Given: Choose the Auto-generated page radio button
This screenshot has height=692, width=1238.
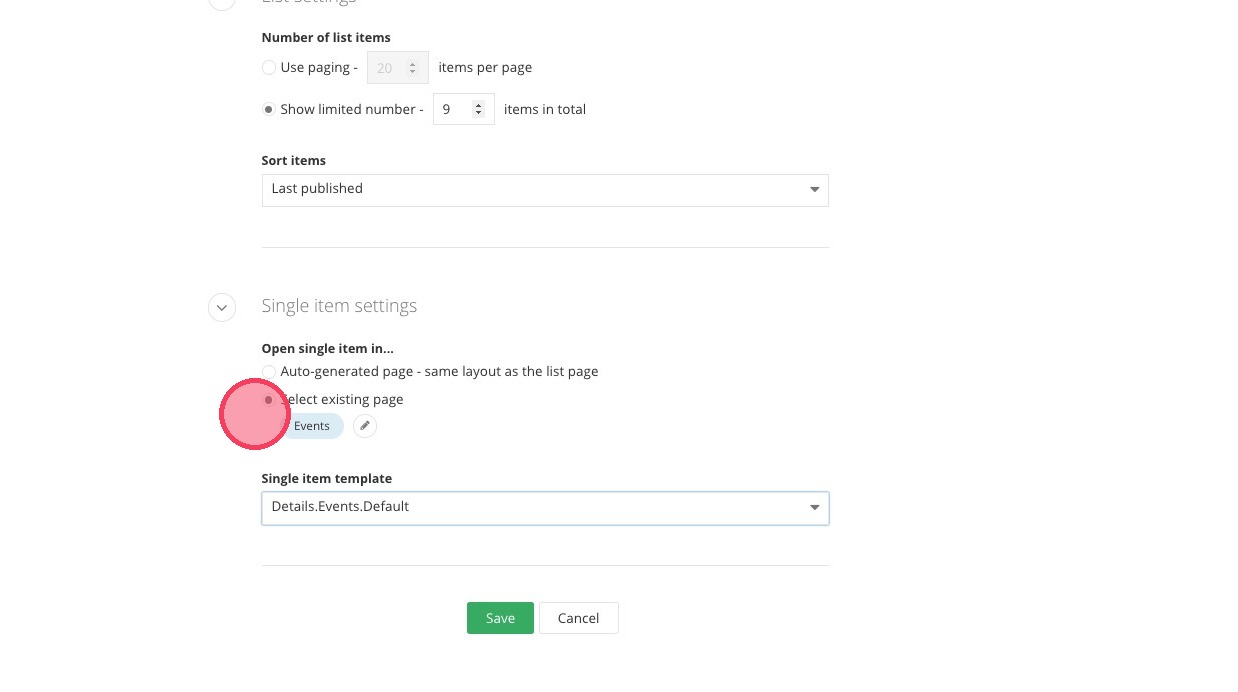Looking at the screenshot, I should (x=269, y=372).
